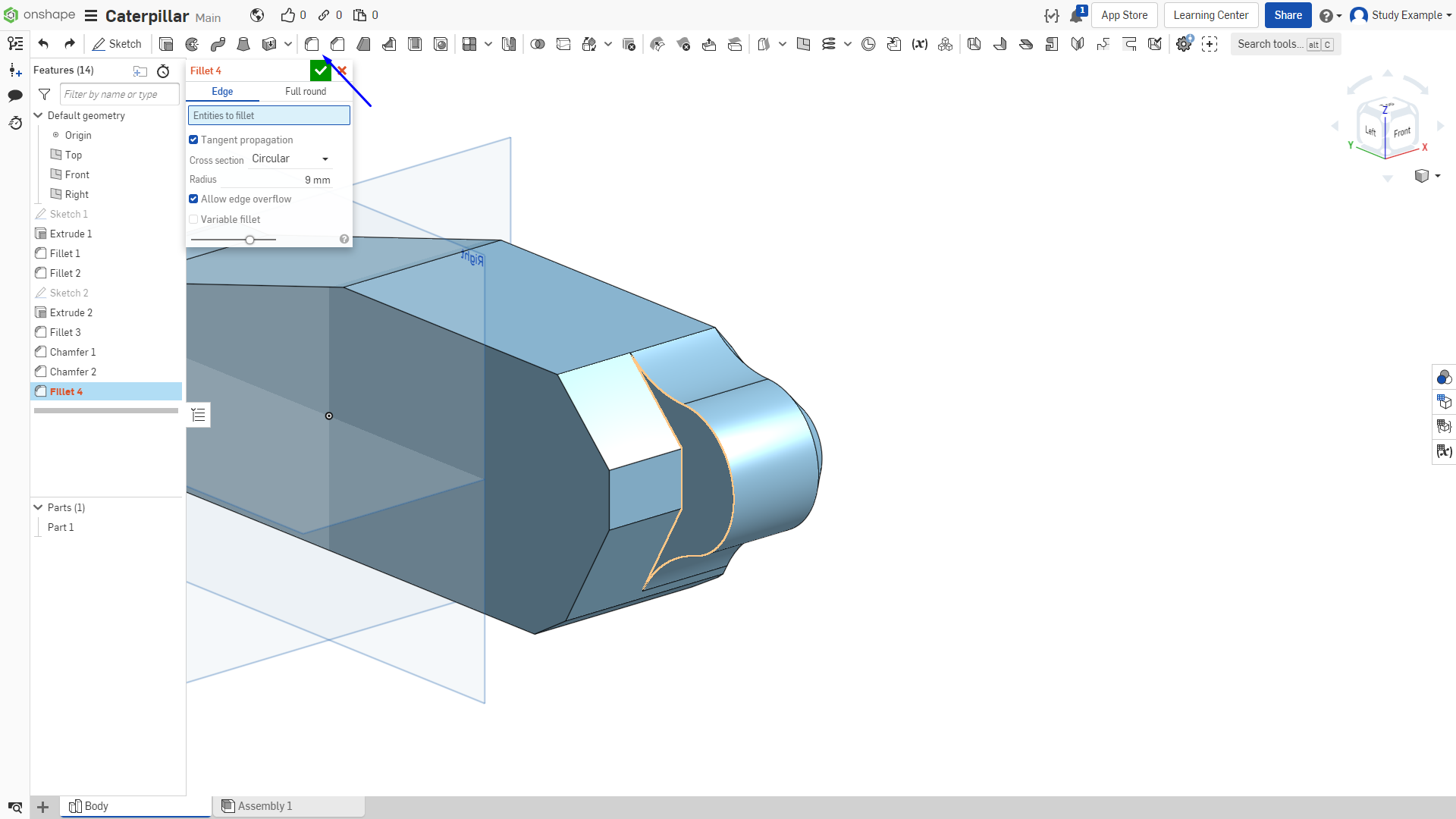The width and height of the screenshot is (1456, 819).
Task: Click the fillet dialog preview slider handle
Action: tap(249, 240)
